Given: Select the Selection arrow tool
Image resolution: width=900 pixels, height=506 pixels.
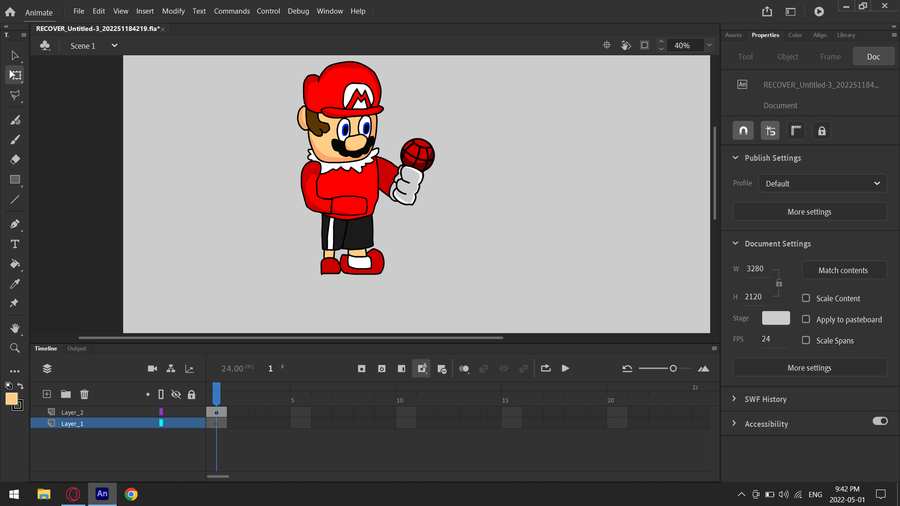Looking at the screenshot, I should tap(15, 56).
